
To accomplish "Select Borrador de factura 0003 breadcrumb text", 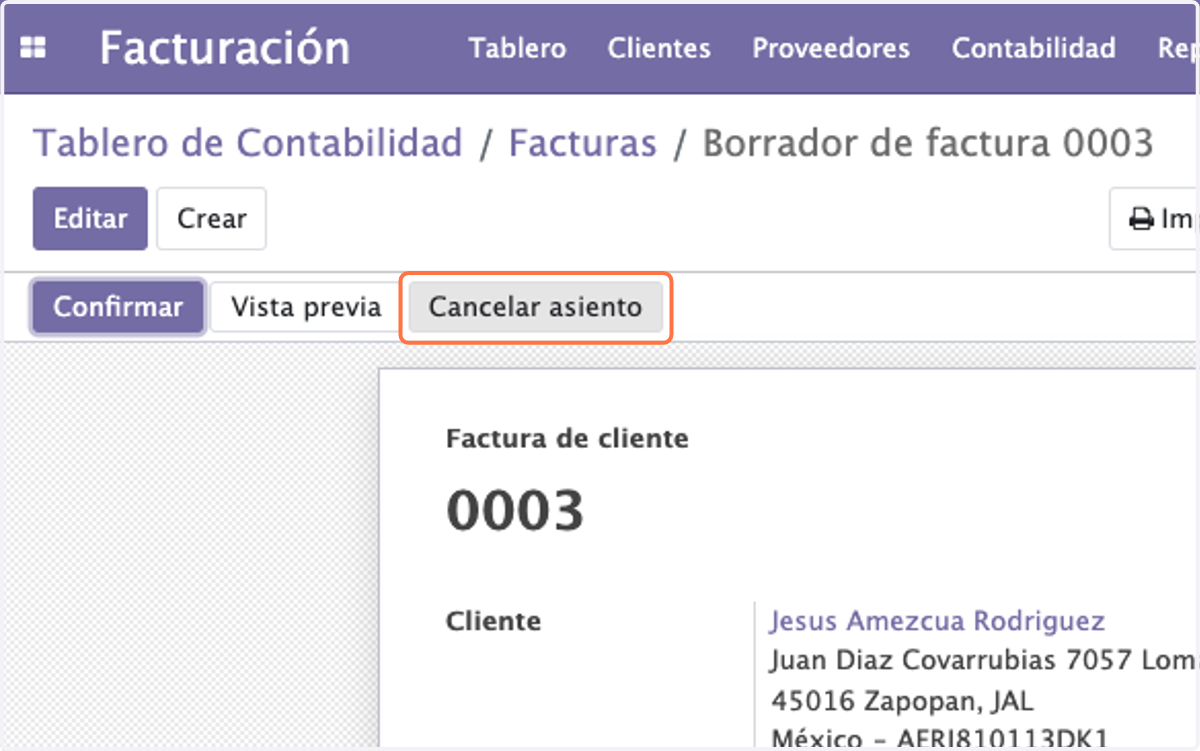I will click(x=928, y=143).
